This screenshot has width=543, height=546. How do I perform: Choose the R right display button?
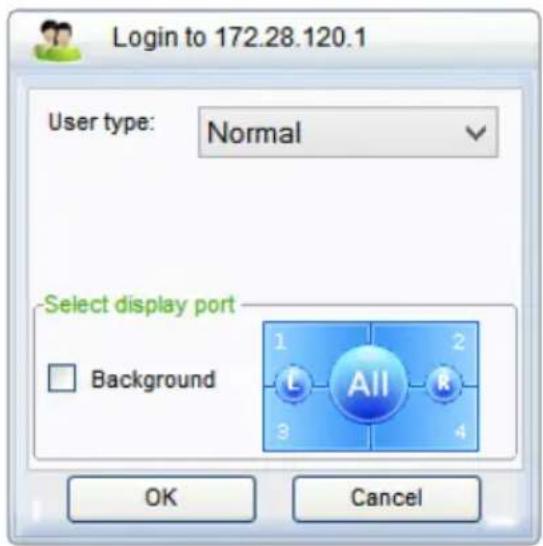pyautogui.click(x=444, y=383)
